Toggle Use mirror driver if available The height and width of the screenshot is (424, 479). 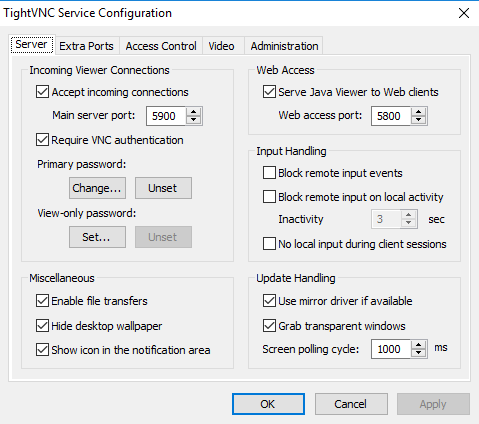click(x=269, y=301)
